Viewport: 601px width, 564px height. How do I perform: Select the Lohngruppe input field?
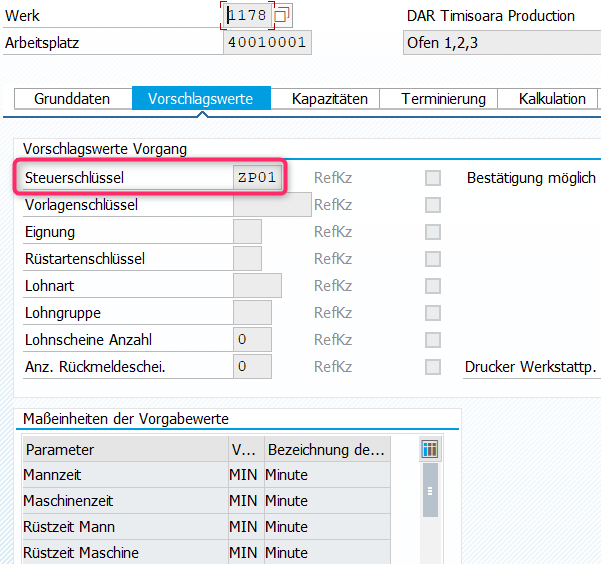[251, 313]
